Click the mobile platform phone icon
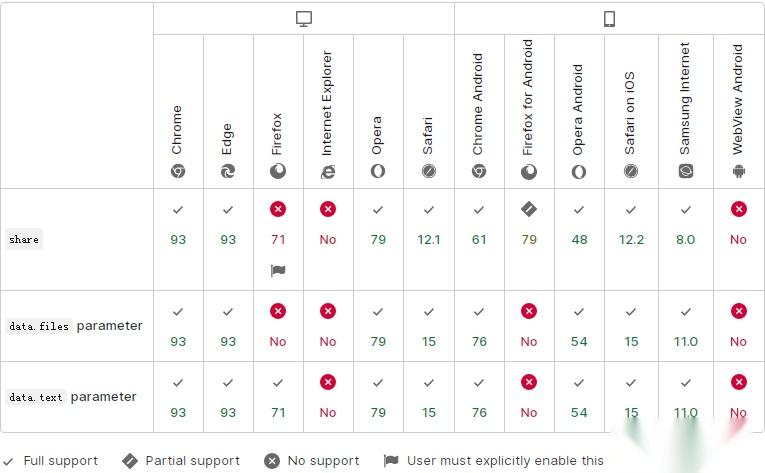765x473 pixels. (x=609, y=19)
